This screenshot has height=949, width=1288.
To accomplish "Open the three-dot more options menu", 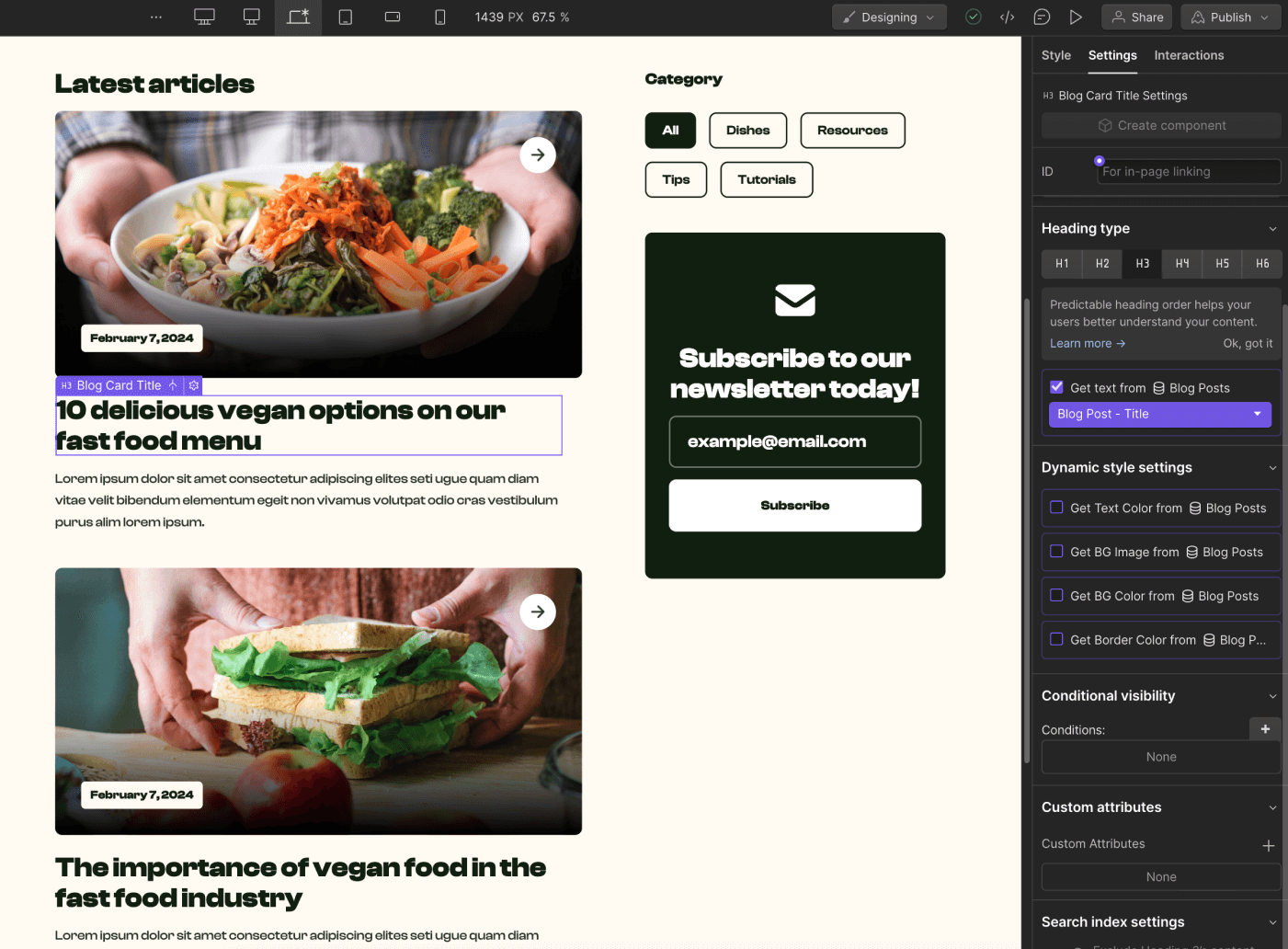I will click(x=156, y=17).
